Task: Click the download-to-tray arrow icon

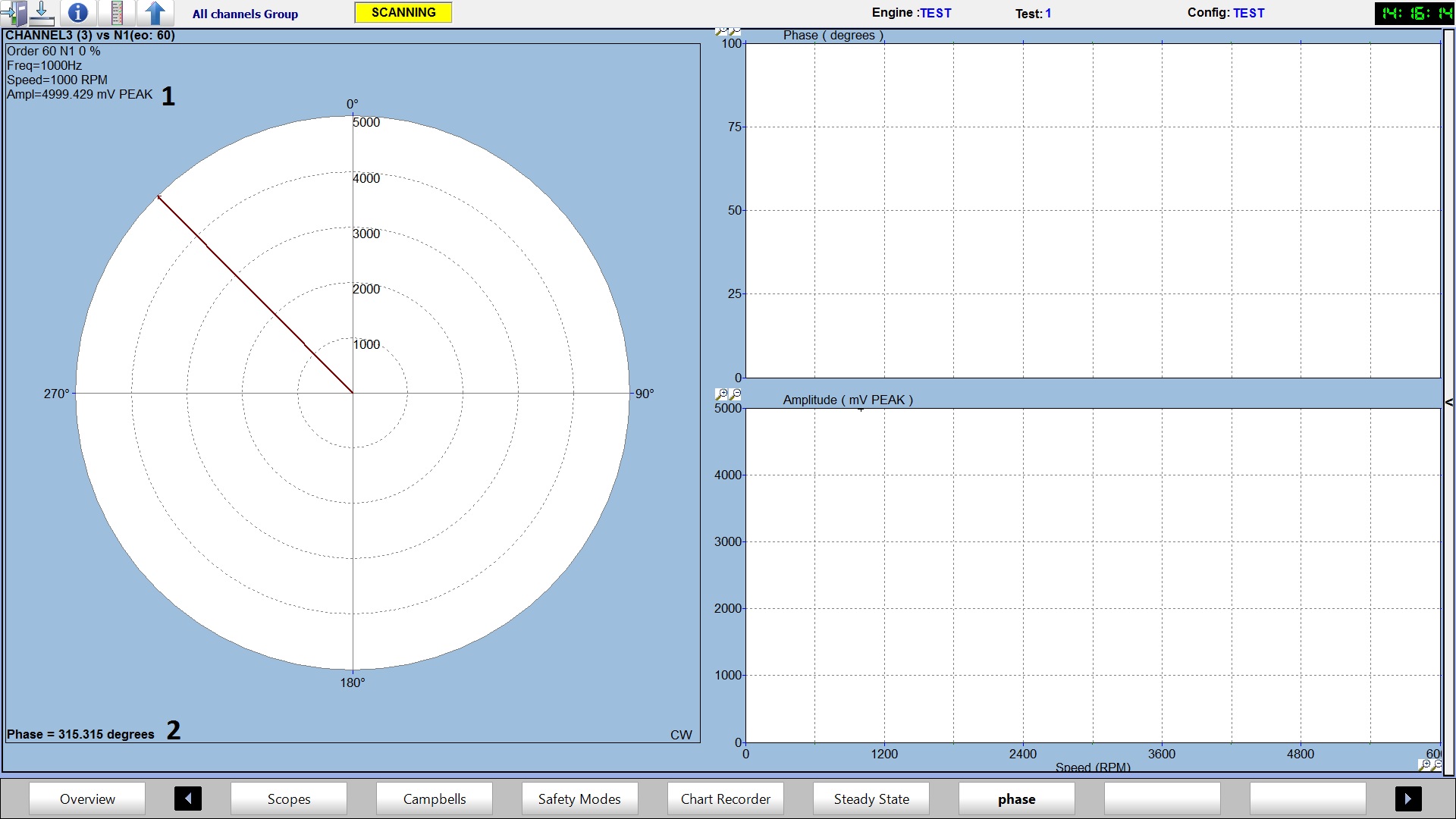Action: 42,13
